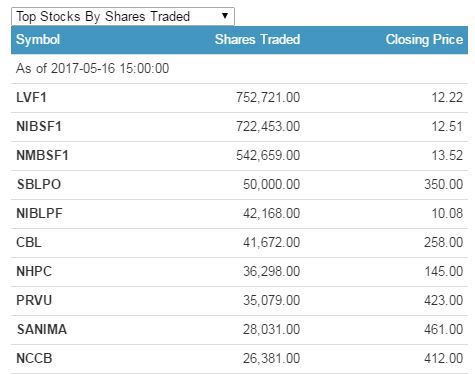Select the 461.00 closing price for SANIMA
475x375 pixels.
[x=443, y=330]
